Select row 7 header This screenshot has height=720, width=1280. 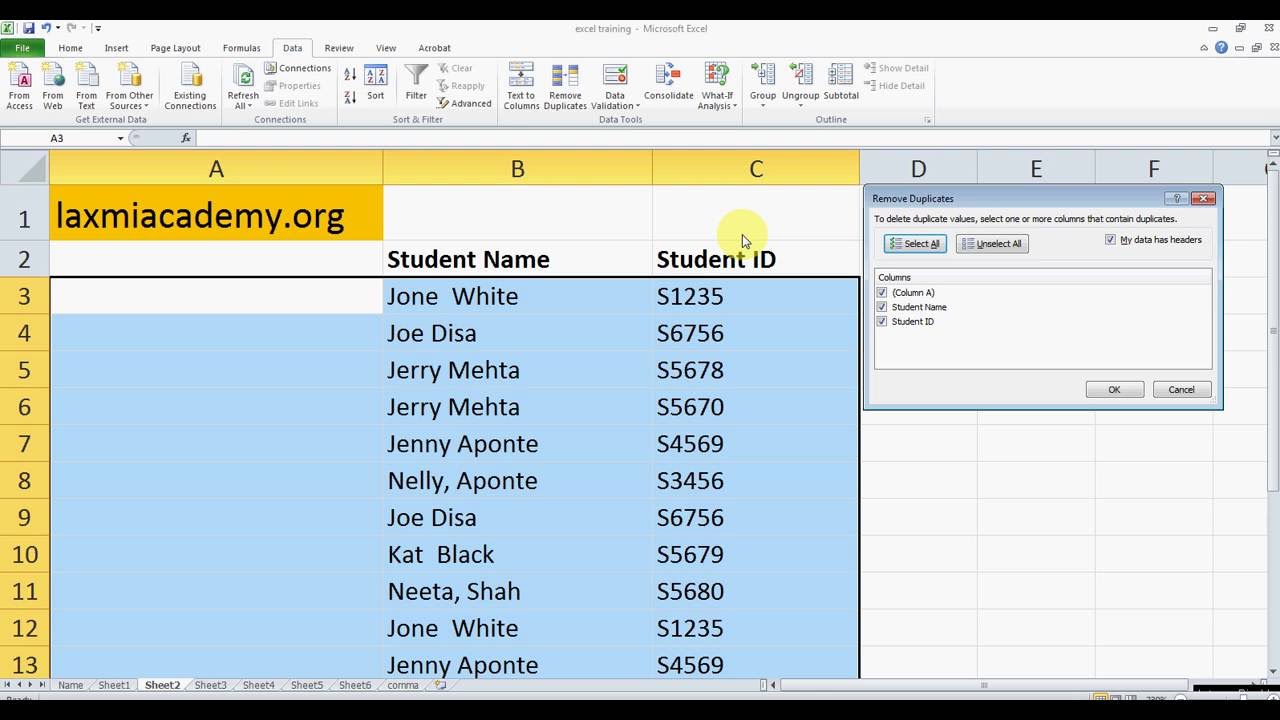pos(25,444)
